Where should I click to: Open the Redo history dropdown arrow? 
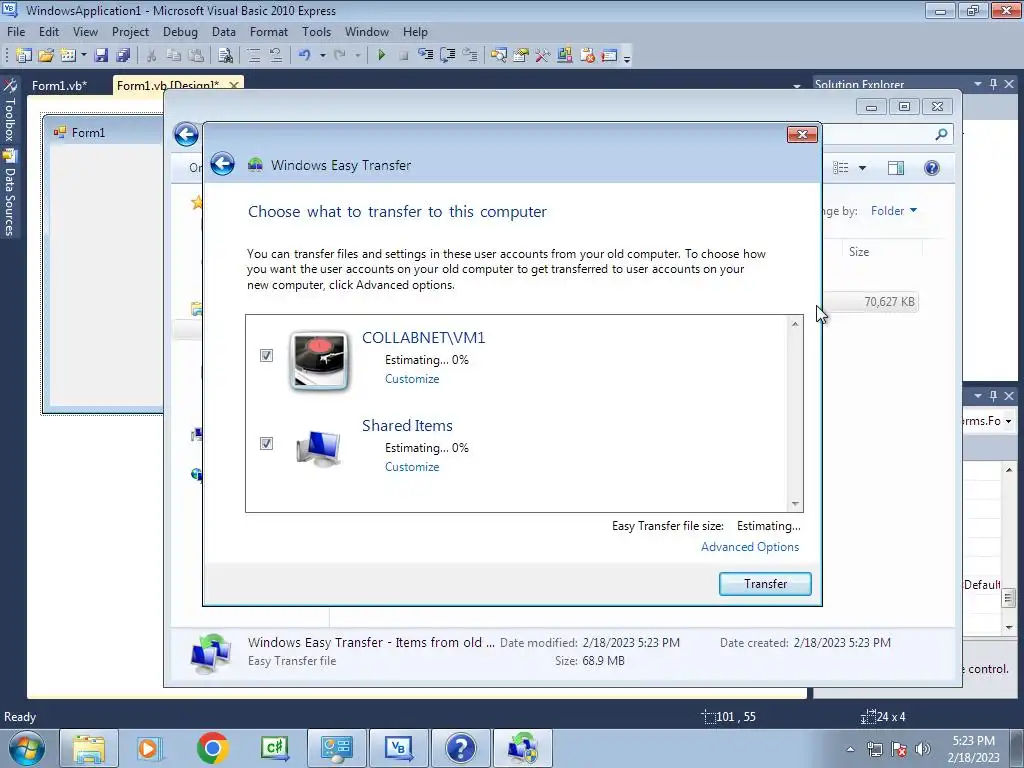(x=358, y=56)
